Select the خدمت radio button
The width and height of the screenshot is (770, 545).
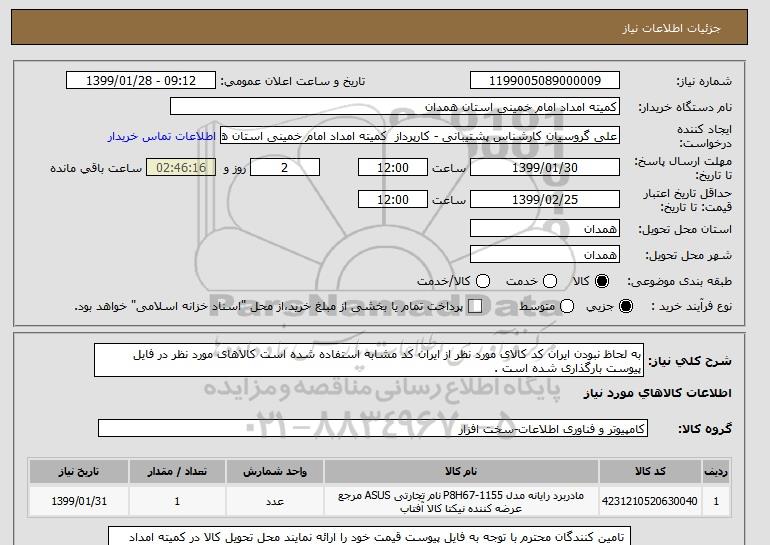coord(550,281)
